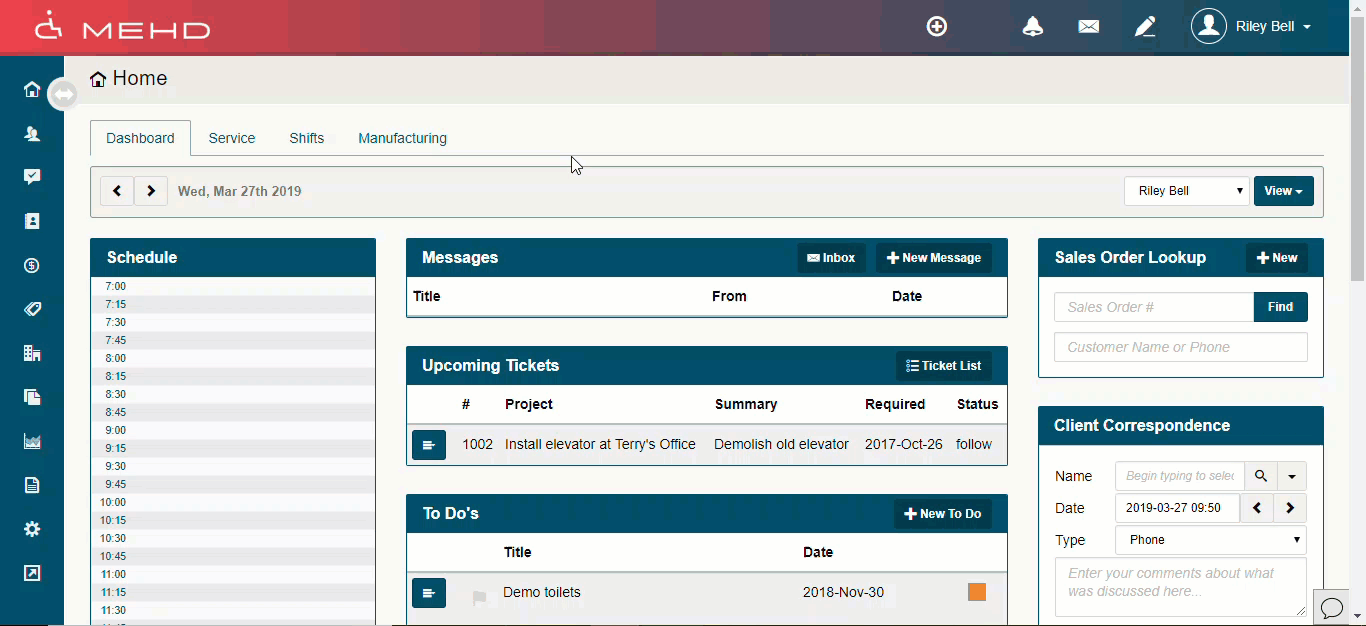Image resolution: width=1366 pixels, height=626 pixels.
Task: Step the correspondence date backward
Action: (x=1257, y=508)
